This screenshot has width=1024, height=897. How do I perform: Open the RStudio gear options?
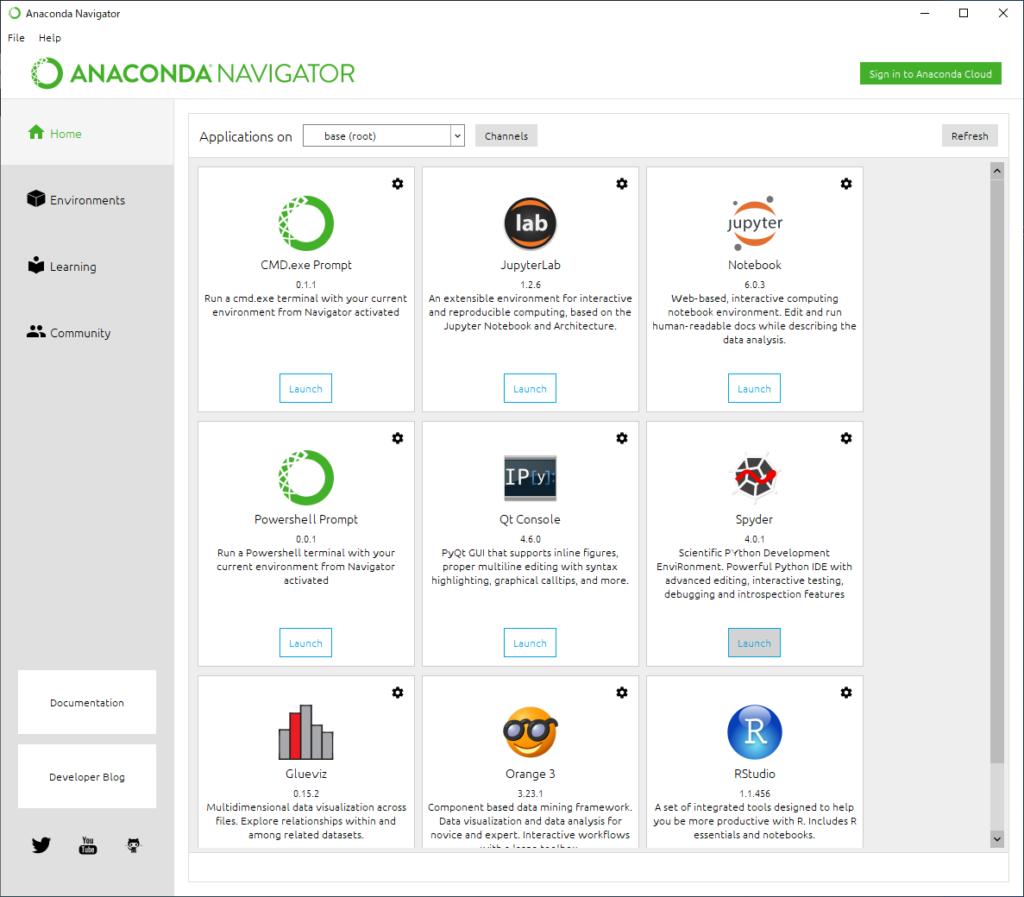tap(846, 693)
